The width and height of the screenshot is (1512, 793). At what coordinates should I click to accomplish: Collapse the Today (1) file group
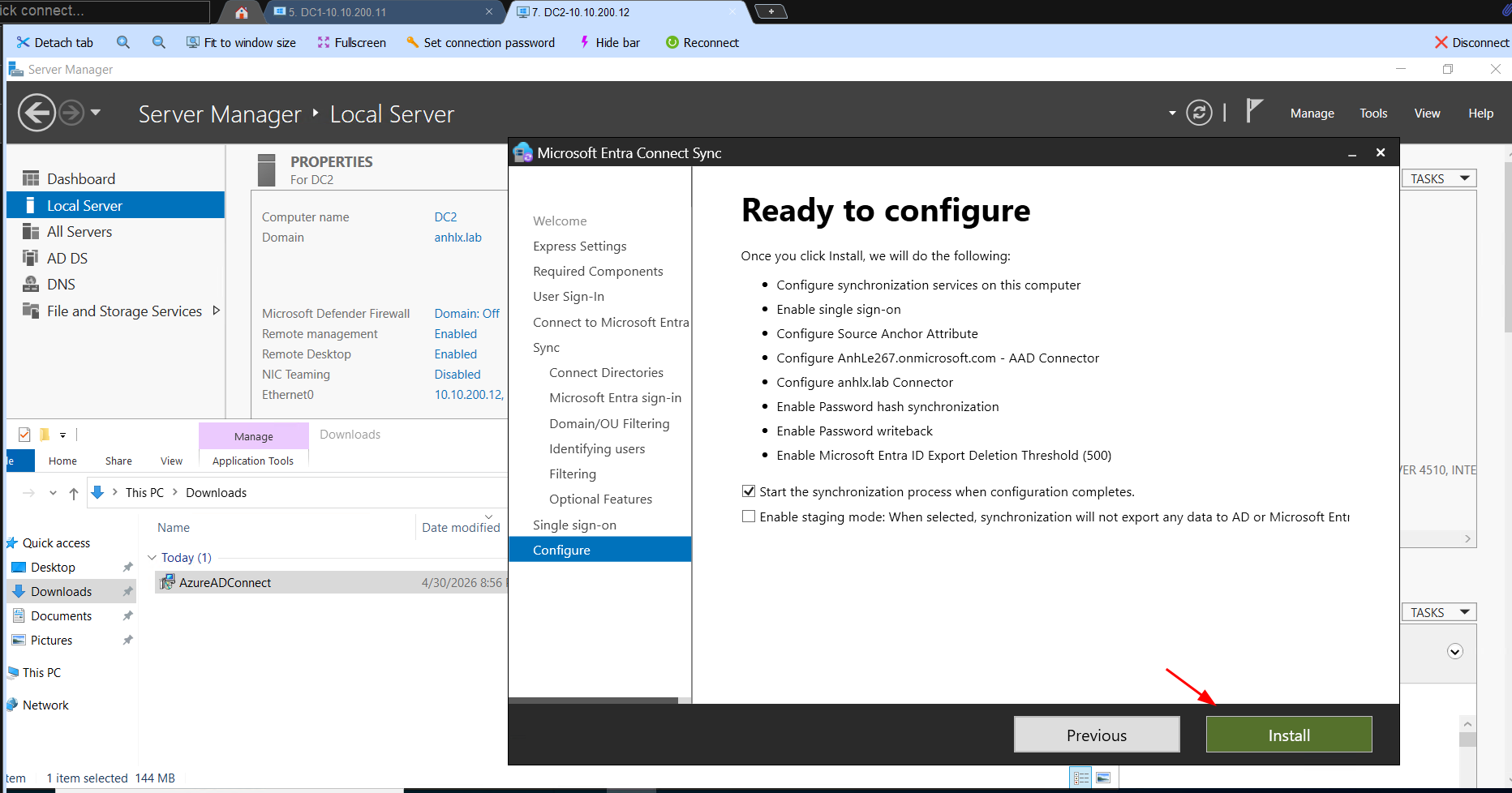152,558
